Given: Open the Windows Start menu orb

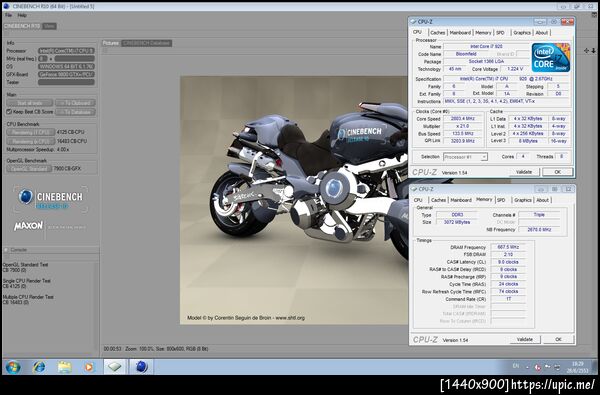Looking at the screenshot, I should (13, 367).
